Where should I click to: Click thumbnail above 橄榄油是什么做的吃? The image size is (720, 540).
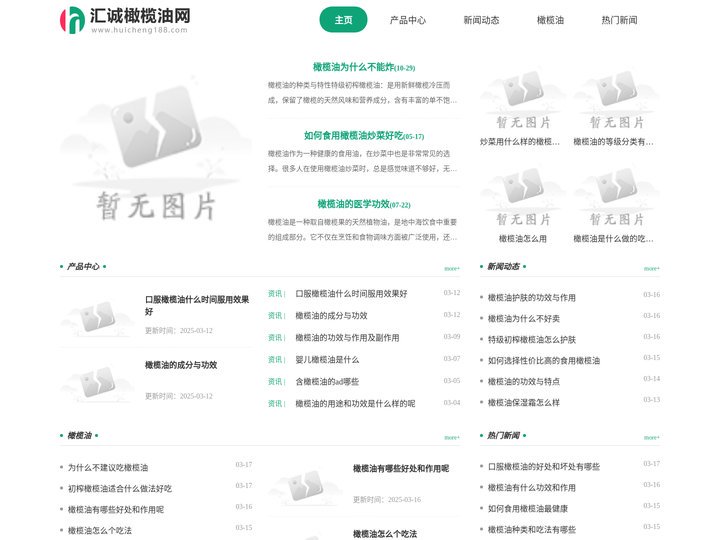[616, 196]
